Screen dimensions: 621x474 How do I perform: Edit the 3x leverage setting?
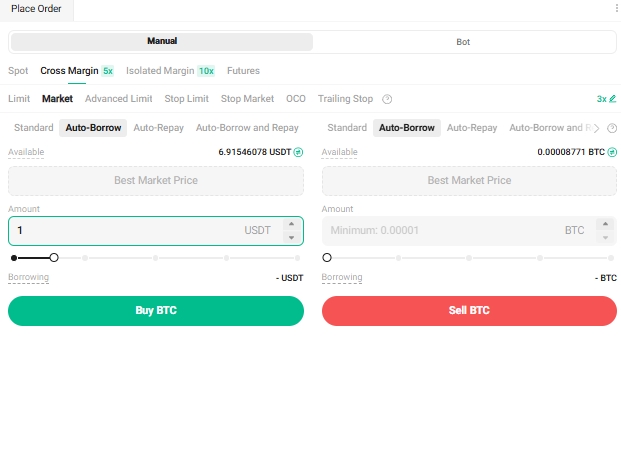click(x=606, y=99)
